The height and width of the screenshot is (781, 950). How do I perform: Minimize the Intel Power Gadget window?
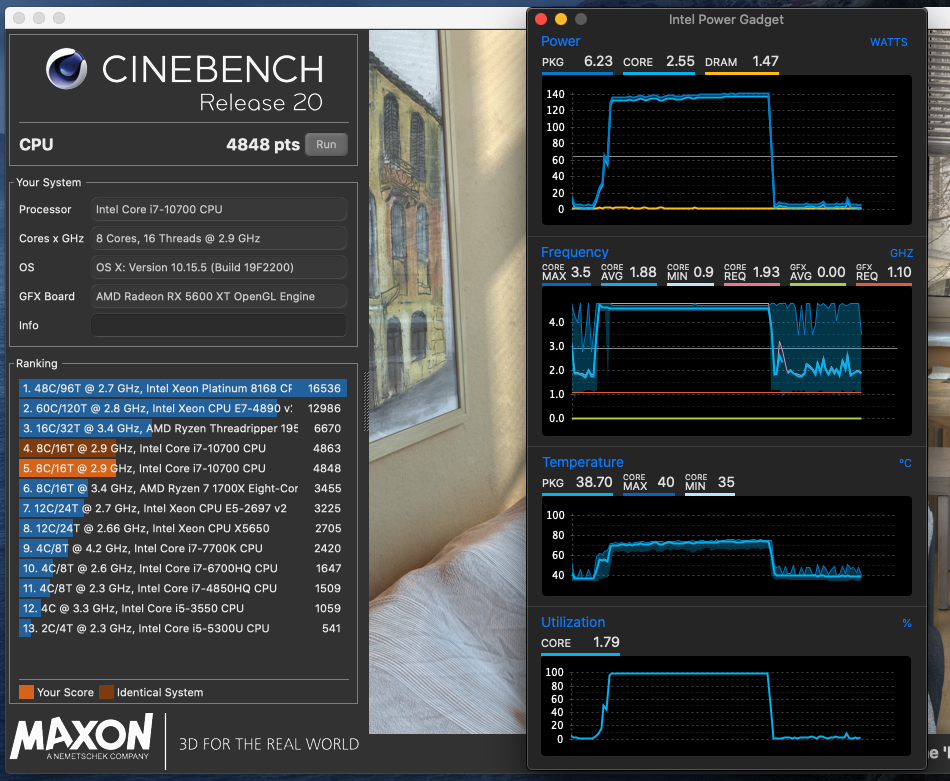click(561, 19)
